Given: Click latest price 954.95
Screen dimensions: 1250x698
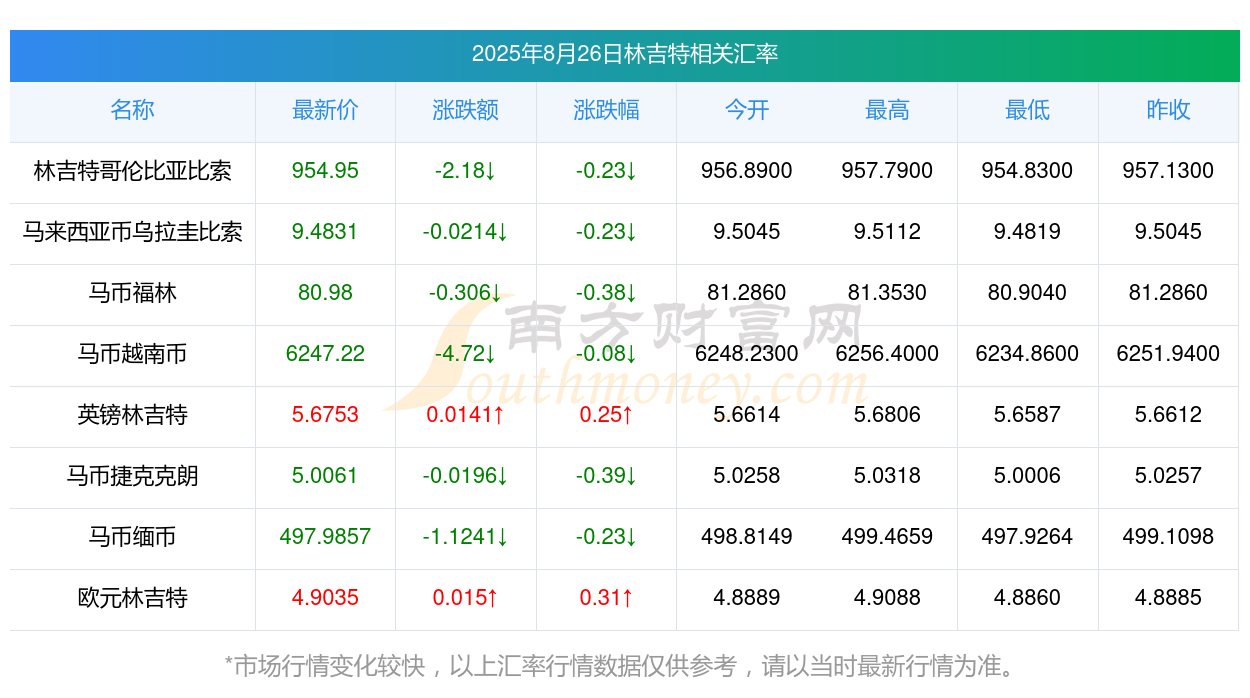Looking at the screenshot, I should tap(325, 171).
